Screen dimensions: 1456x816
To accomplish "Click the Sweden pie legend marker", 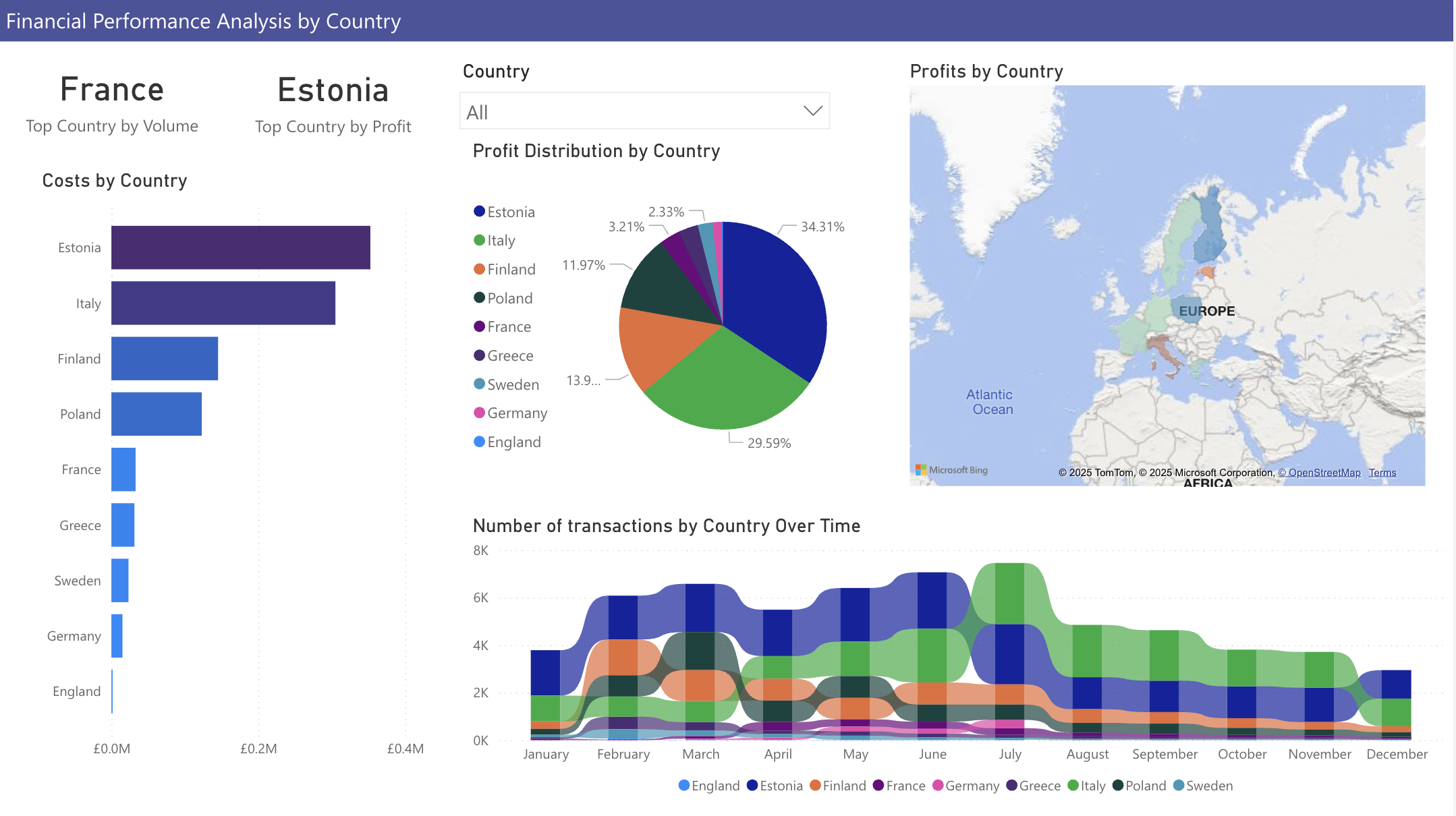I will pyautogui.click(x=479, y=384).
